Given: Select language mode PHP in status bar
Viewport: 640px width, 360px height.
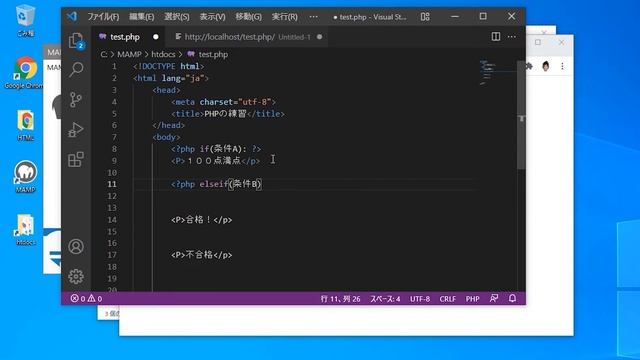Looking at the screenshot, I should click(x=472, y=299).
